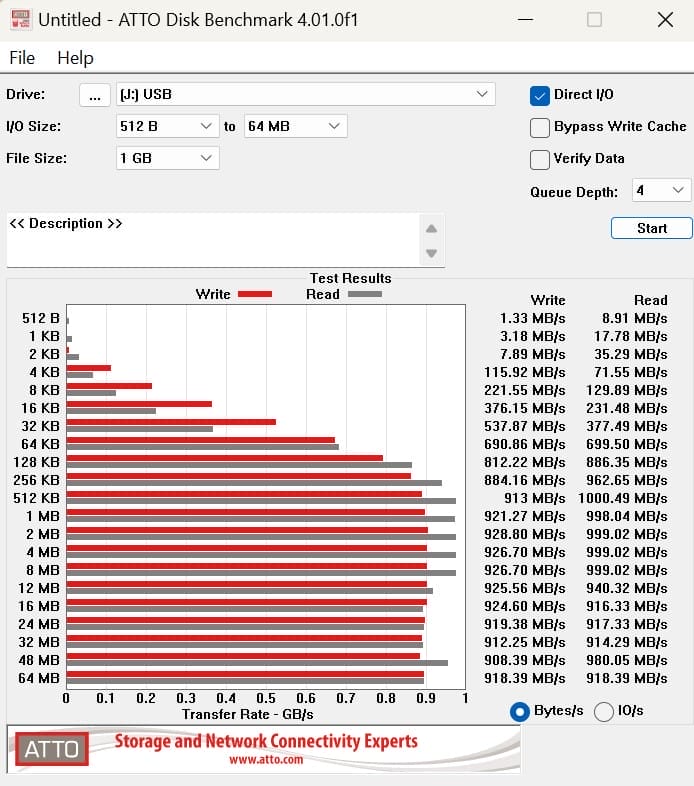
Task: Click the Read column header in results
Action: coord(651,300)
